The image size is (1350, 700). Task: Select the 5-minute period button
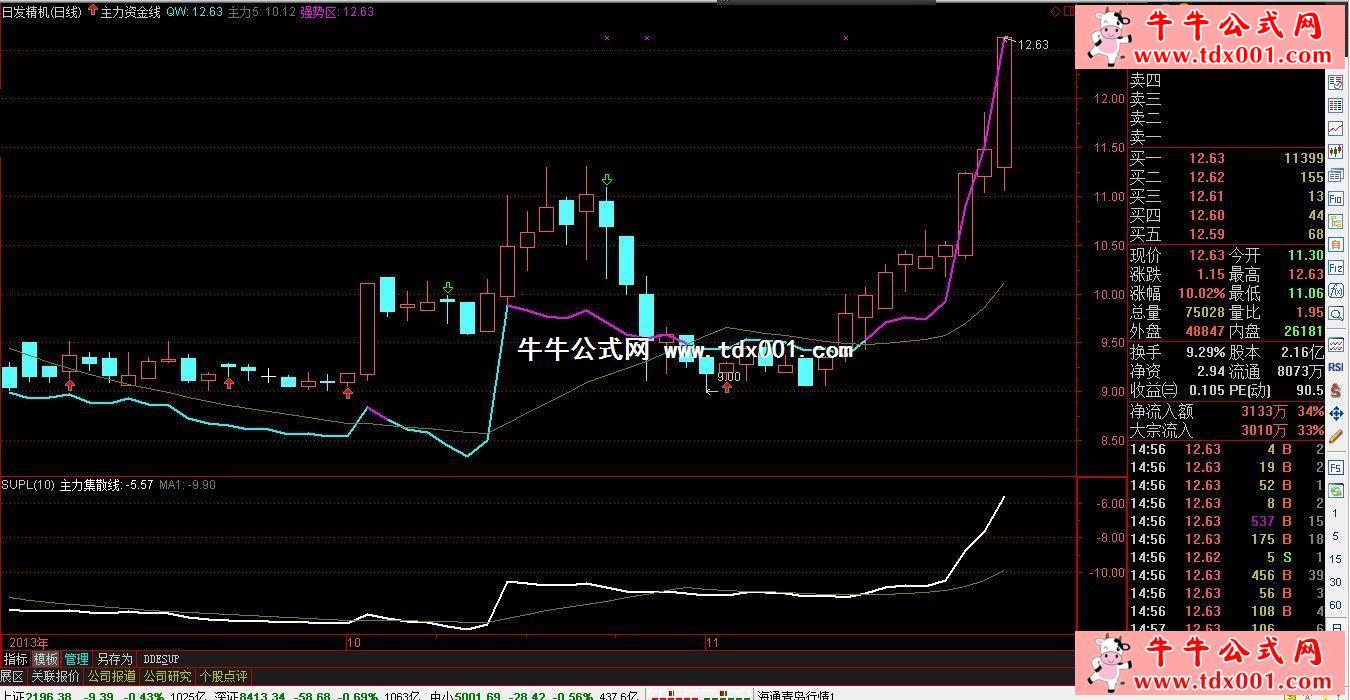(1336, 536)
